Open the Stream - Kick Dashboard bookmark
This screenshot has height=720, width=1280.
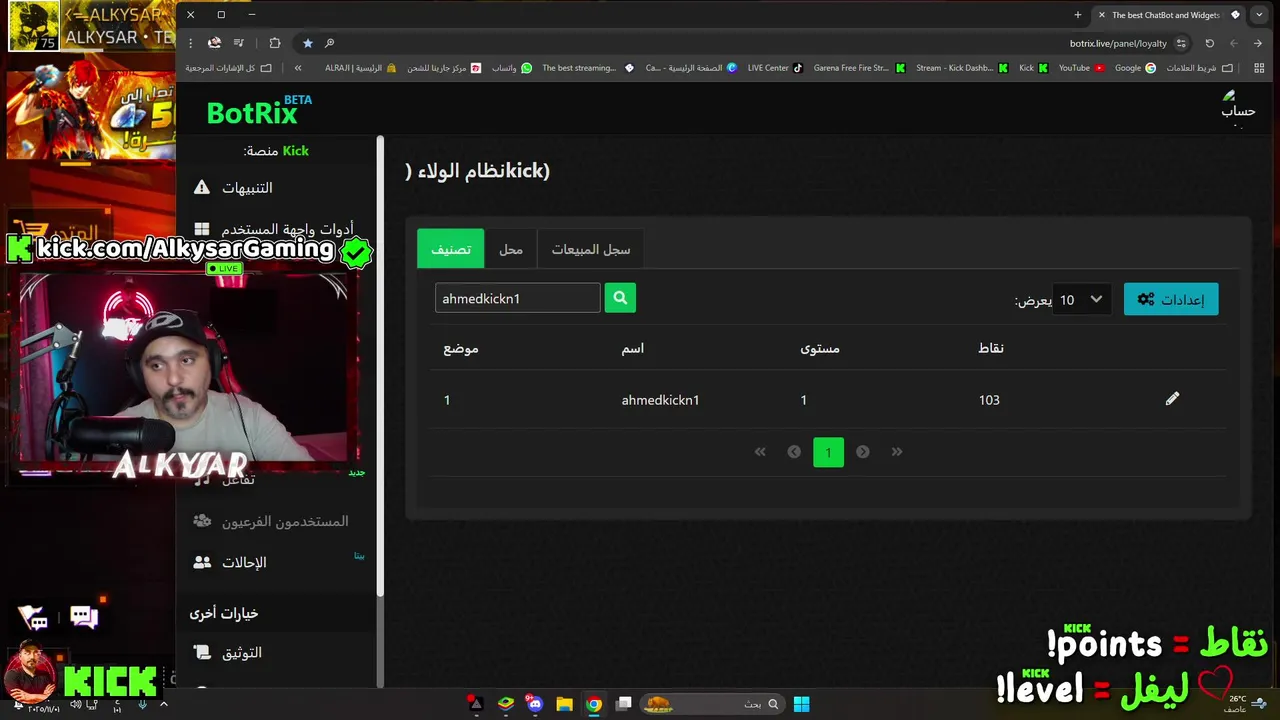(x=962, y=68)
